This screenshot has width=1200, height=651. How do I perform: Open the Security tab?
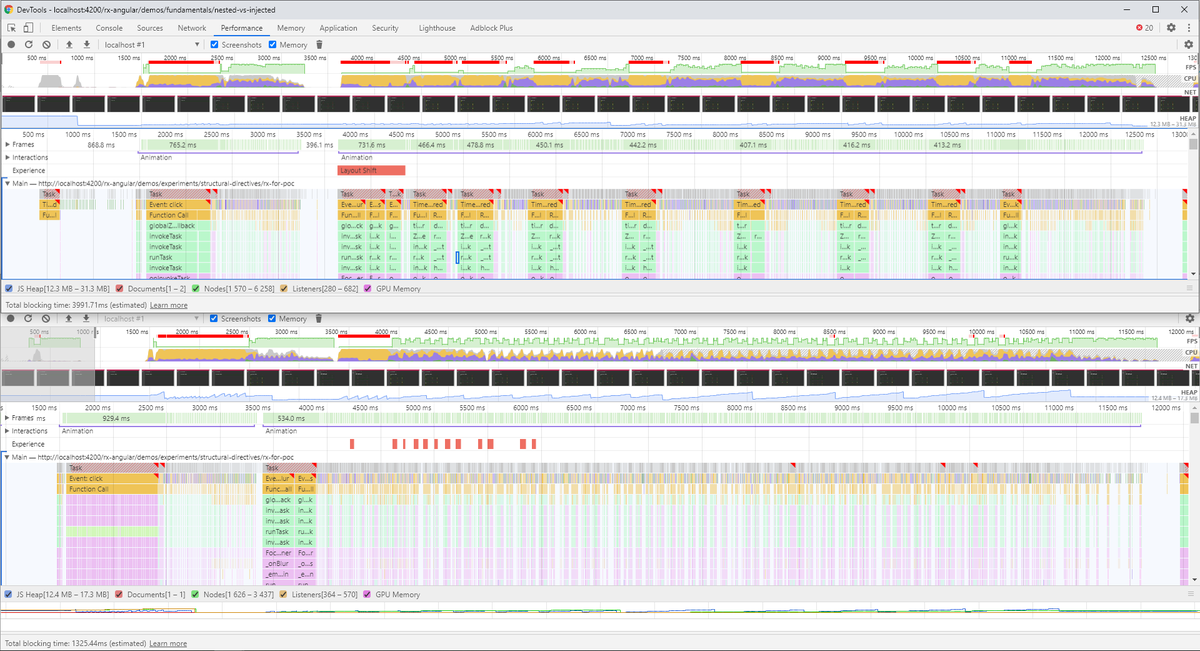tap(385, 28)
